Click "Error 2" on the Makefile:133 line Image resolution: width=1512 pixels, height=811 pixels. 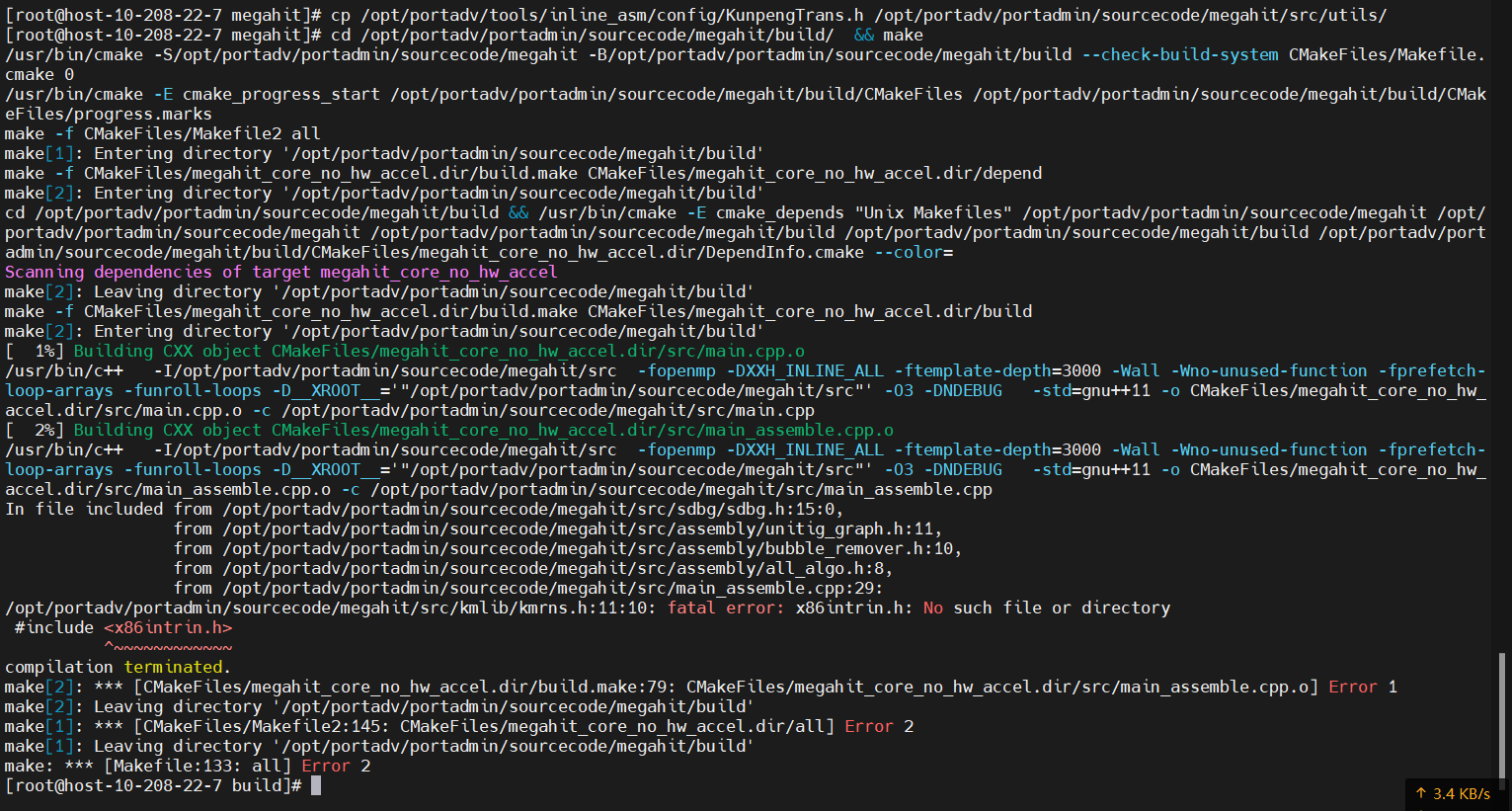[x=336, y=766]
